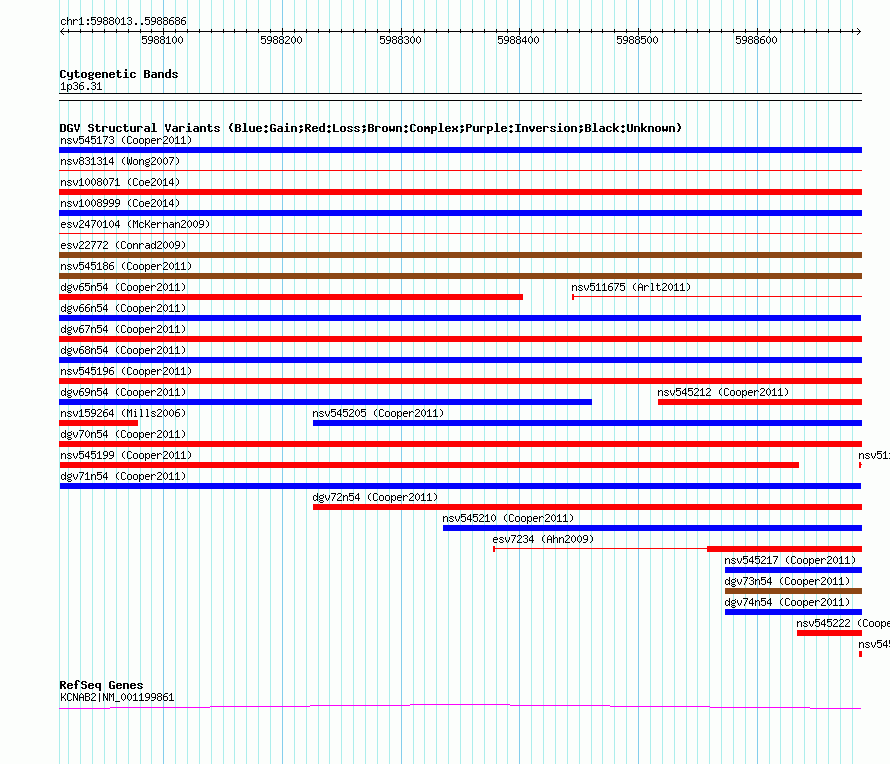Image resolution: width=890 pixels, height=764 pixels.
Task: Click the left arrowhead of the ruler
Action: [x=62, y=31]
